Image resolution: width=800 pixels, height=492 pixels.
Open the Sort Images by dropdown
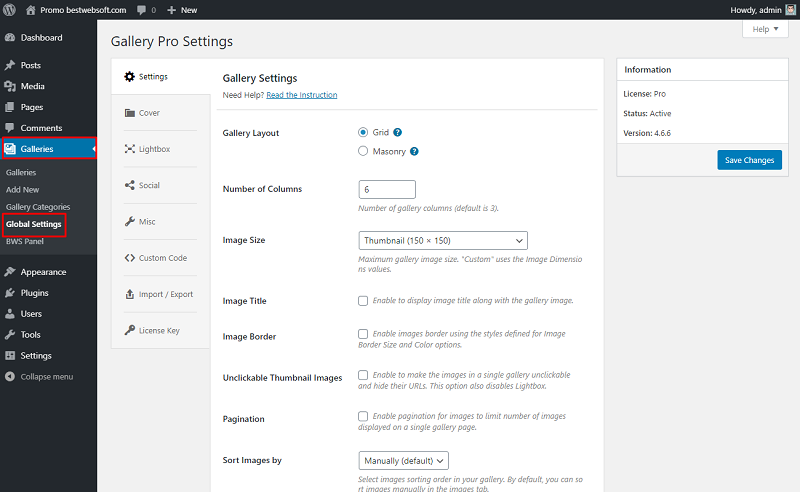(404, 460)
